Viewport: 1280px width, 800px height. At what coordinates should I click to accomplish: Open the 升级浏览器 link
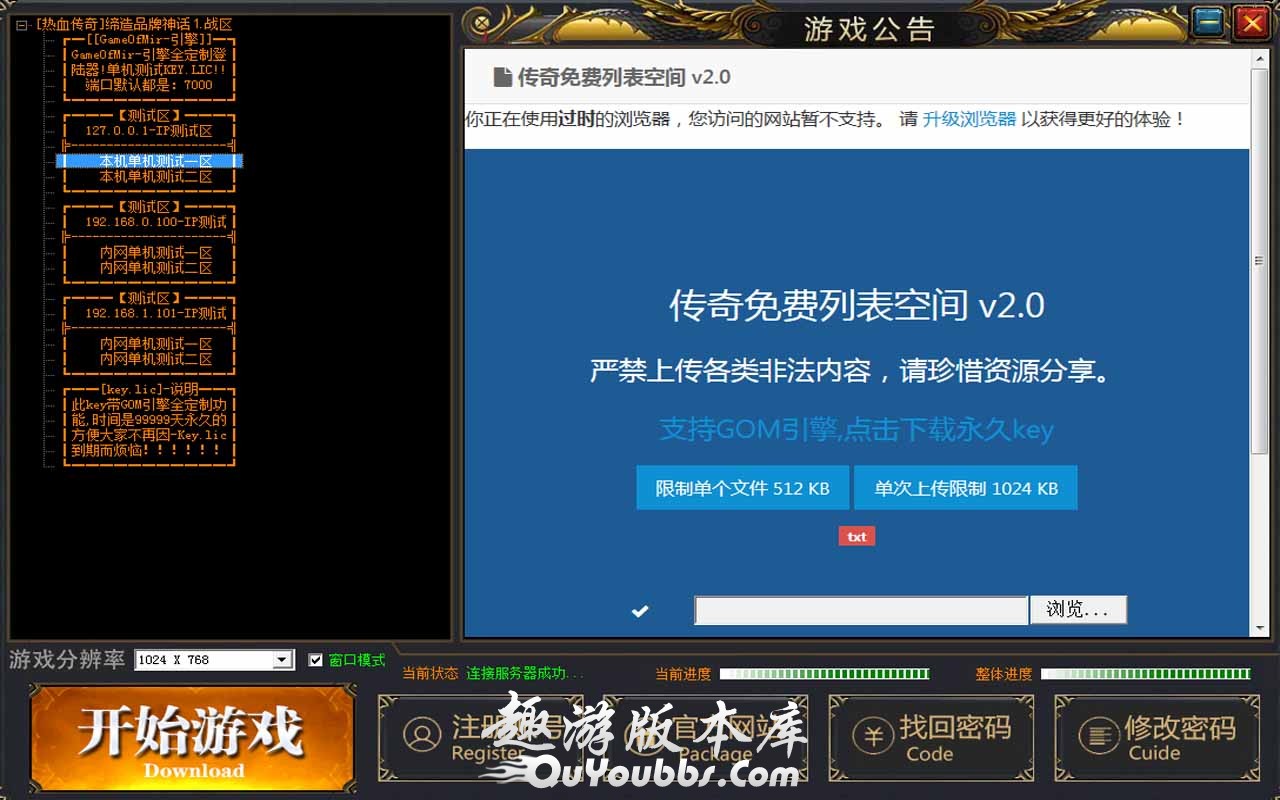click(x=968, y=119)
